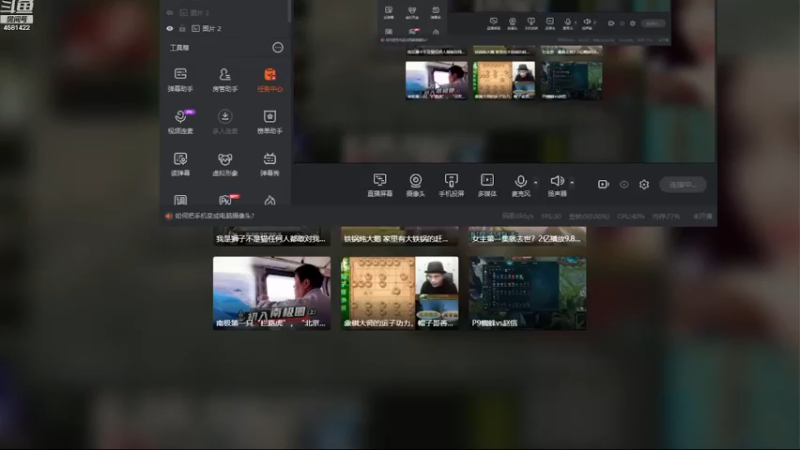Open the 南极 airplane window video thumbnail
Screen dimensions: 800x450
click(271, 293)
